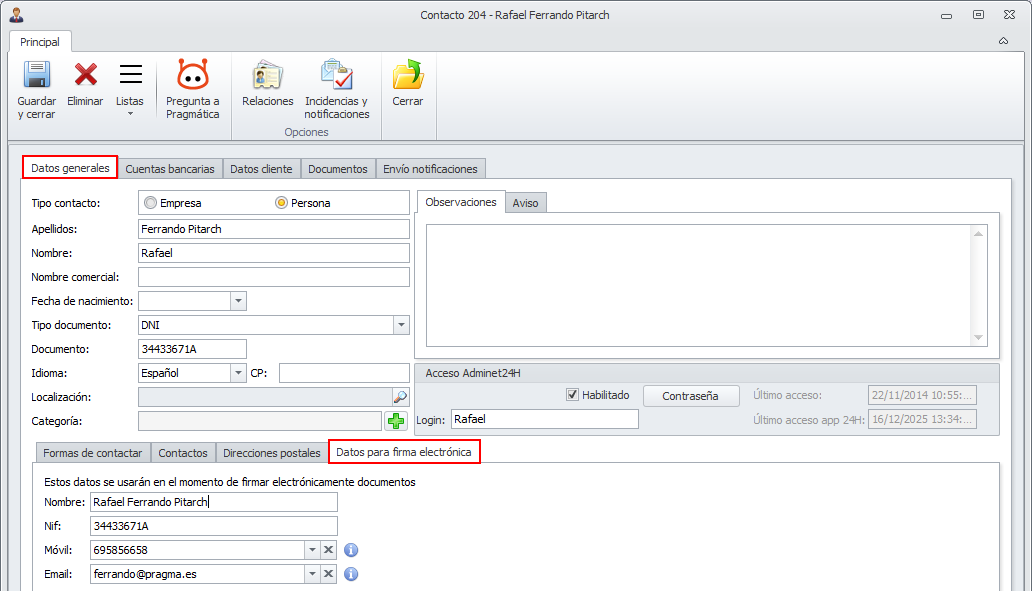Image resolution: width=1032 pixels, height=591 pixels.
Task: Toggle the Habilitado checkbox
Action: point(572,395)
